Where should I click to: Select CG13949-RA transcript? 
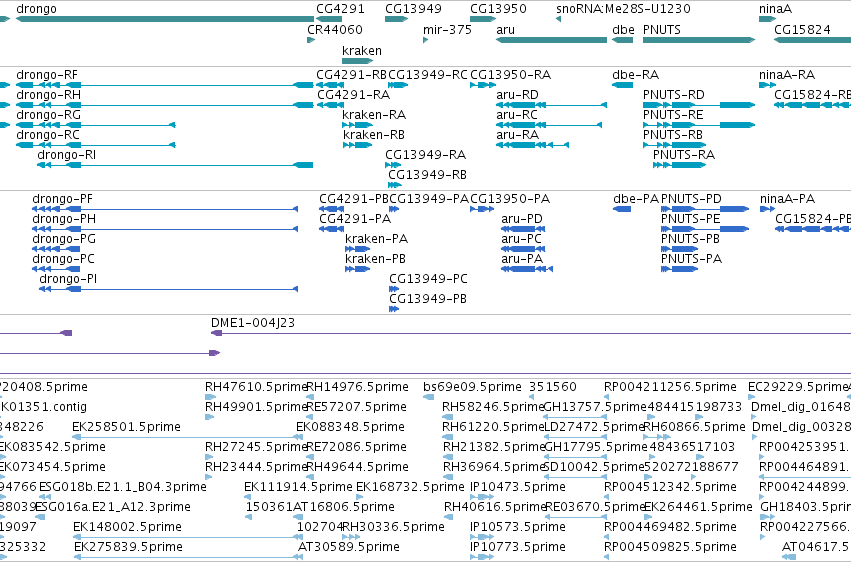(393, 165)
